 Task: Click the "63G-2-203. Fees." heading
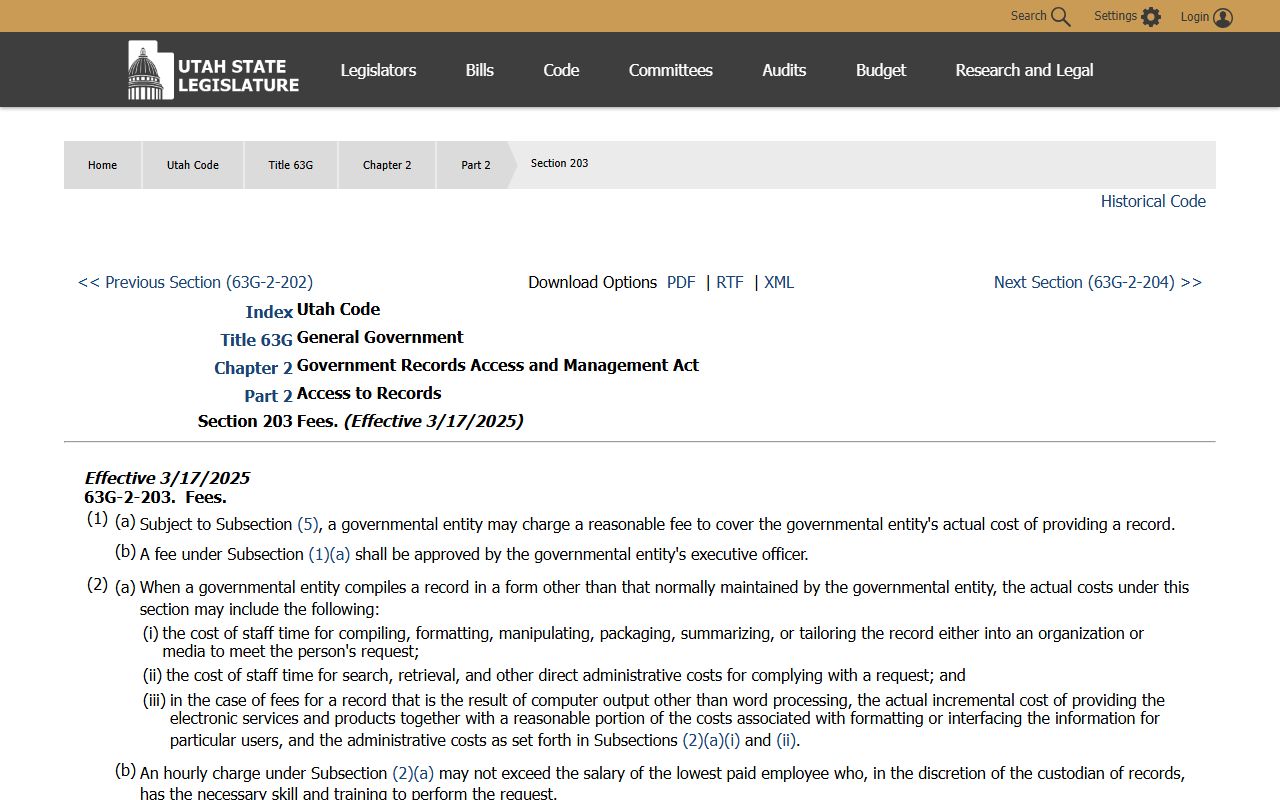pyautogui.click(x=155, y=497)
